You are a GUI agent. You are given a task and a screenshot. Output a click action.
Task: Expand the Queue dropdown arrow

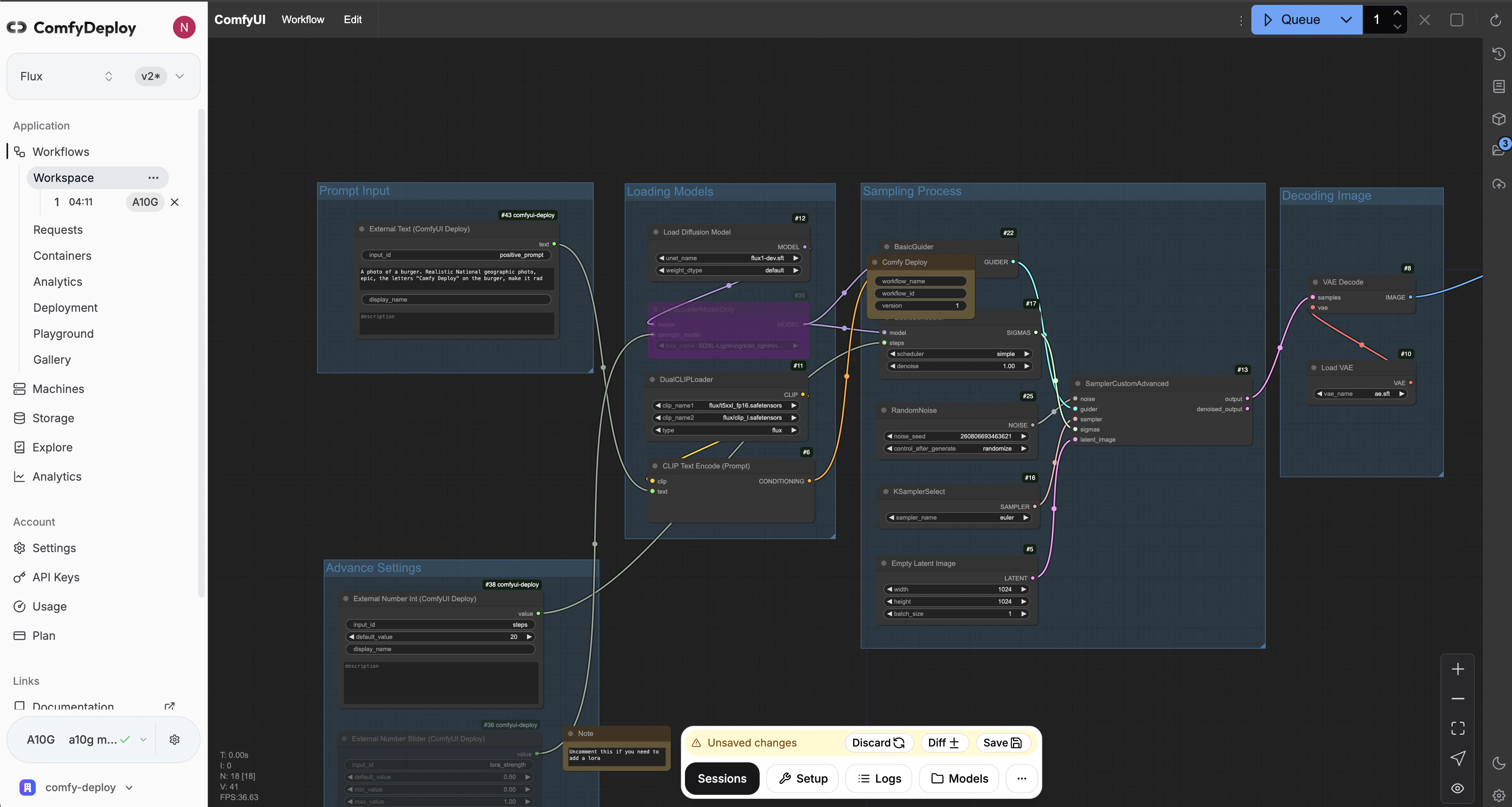tap(1346, 20)
